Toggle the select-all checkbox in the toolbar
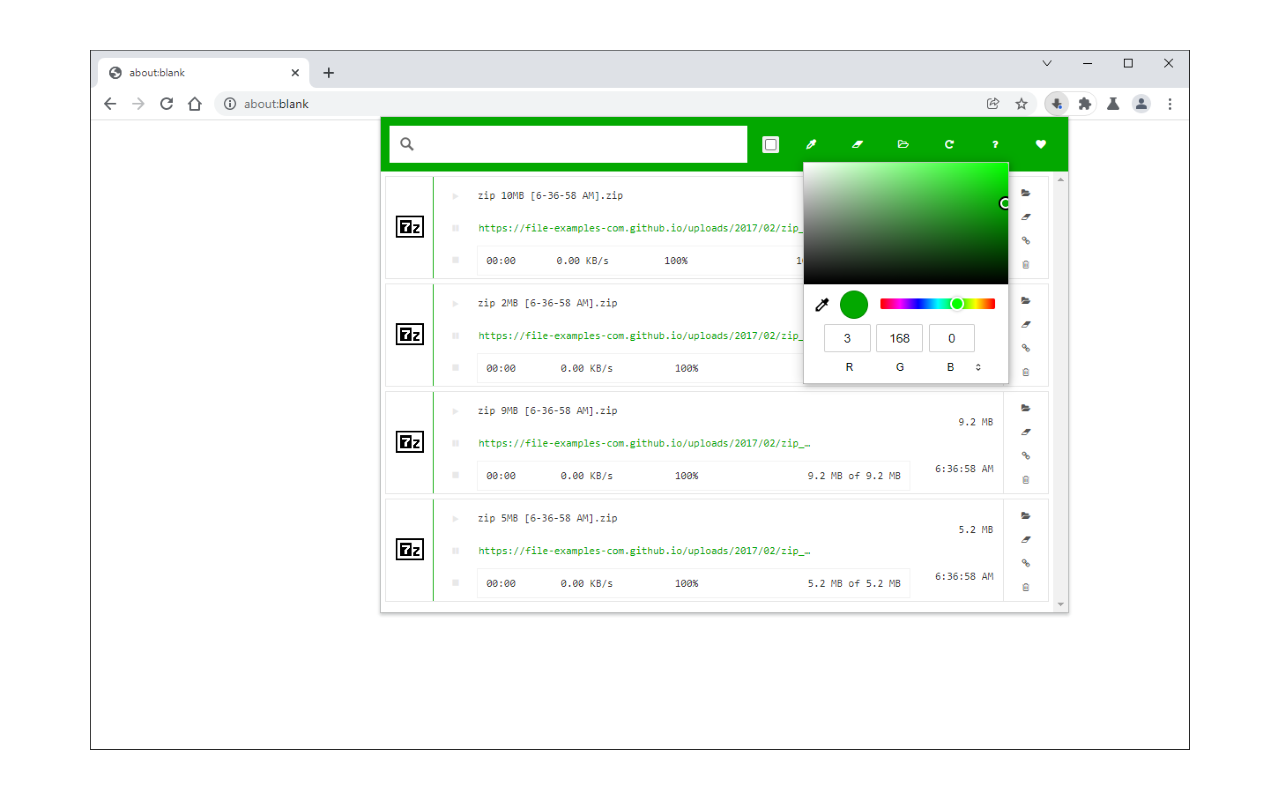This screenshot has height=800, width=1280. pyautogui.click(x=770, y=144)
